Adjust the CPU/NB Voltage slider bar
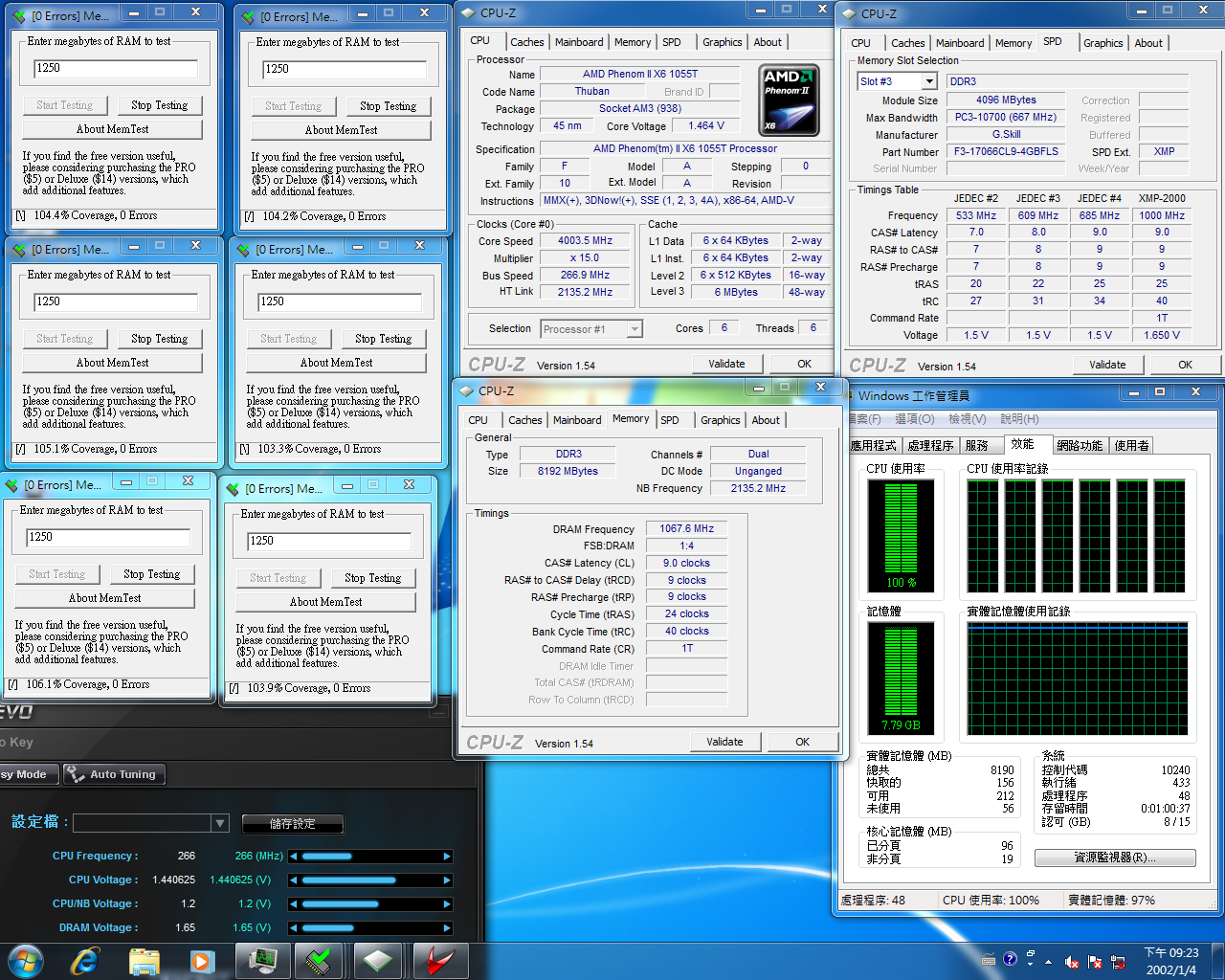1225x980 pixels. pos(370,904)
